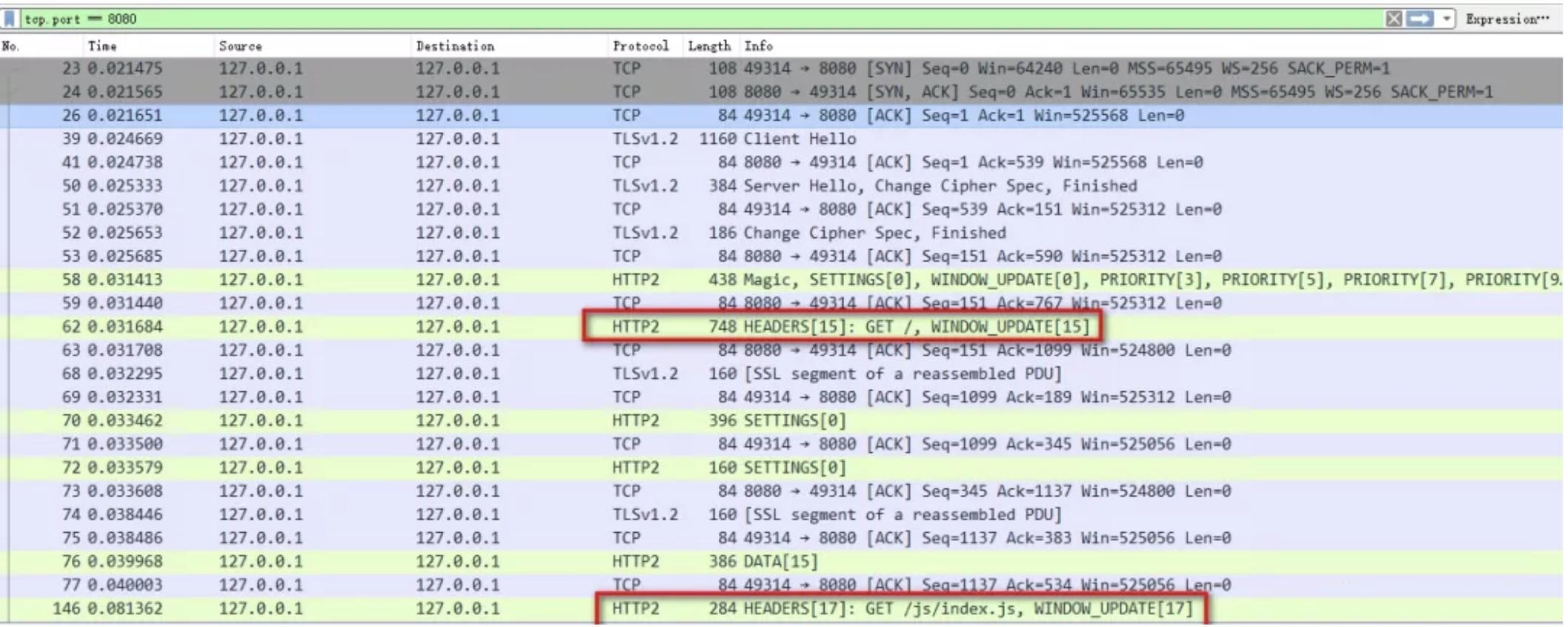Click the filter bookmark icon
This screenshot has width=1568, height=627.
point(9,19)
